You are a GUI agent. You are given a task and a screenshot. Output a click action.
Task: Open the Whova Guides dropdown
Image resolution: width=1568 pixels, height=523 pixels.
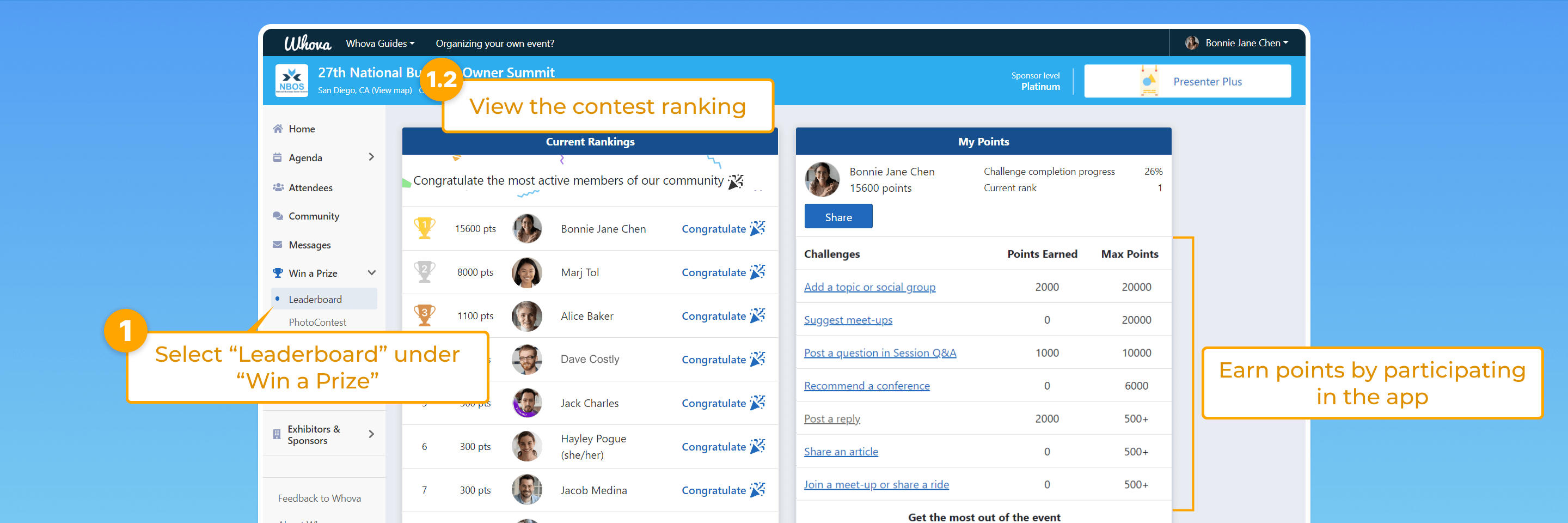pos(380,43)
